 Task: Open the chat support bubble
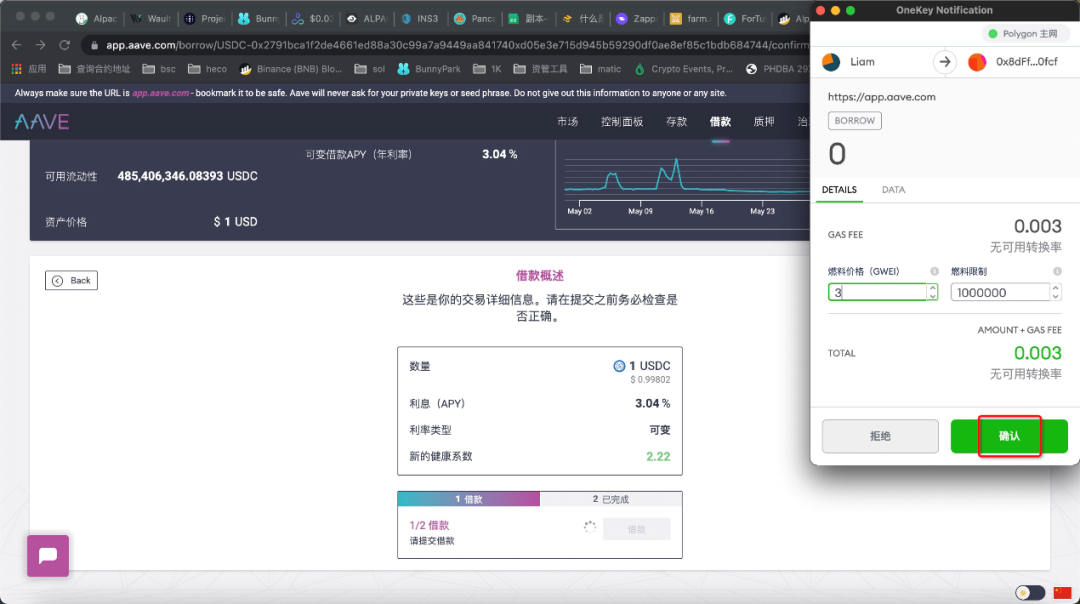[x=48, y=556]
